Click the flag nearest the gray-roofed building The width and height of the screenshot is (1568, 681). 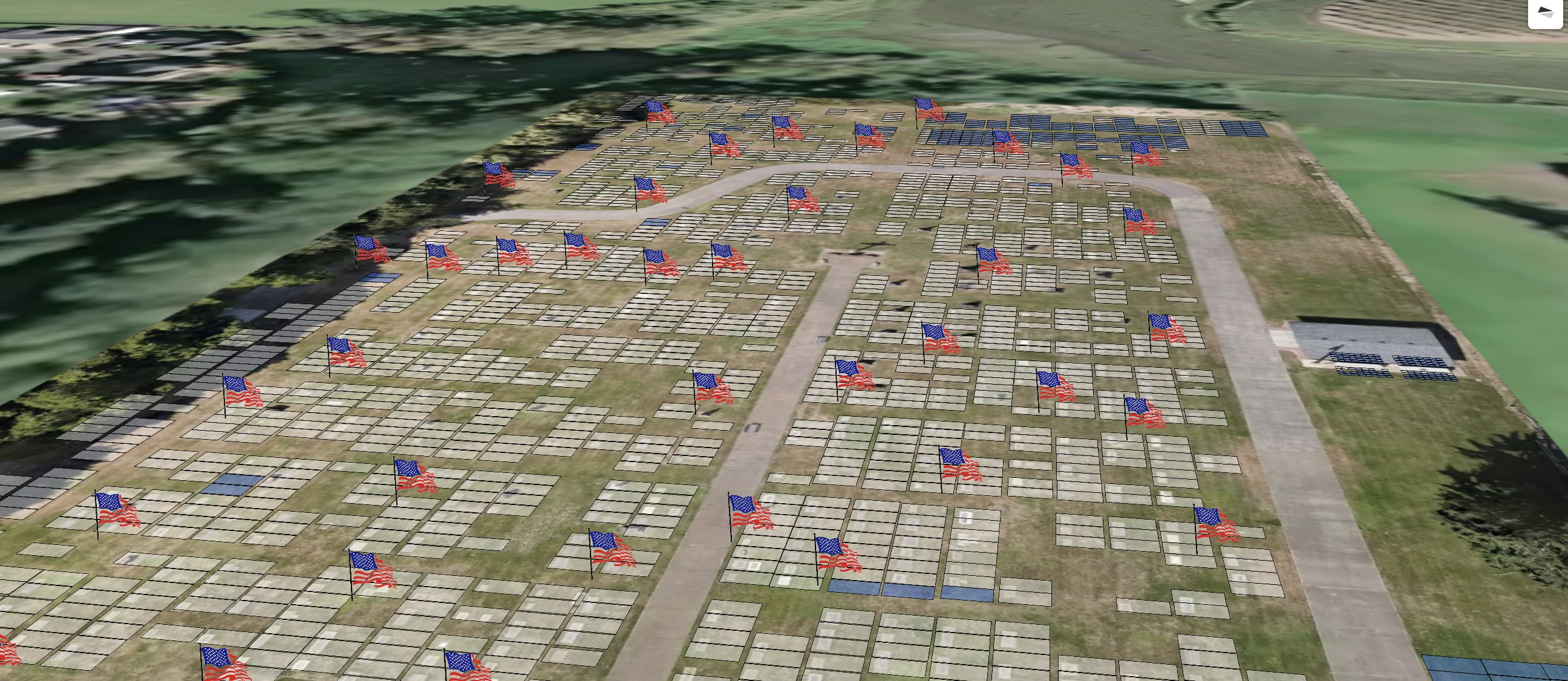coord(1166,329)
